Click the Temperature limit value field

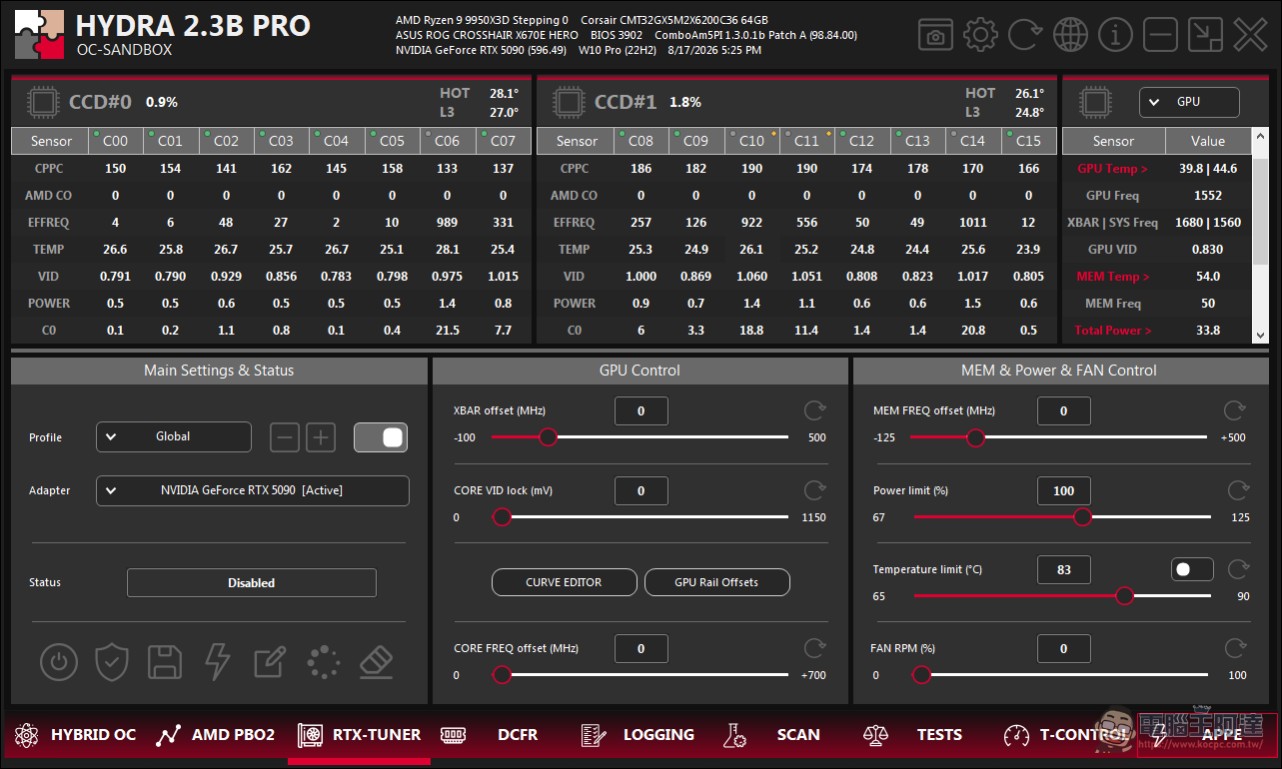(1064, 569)
